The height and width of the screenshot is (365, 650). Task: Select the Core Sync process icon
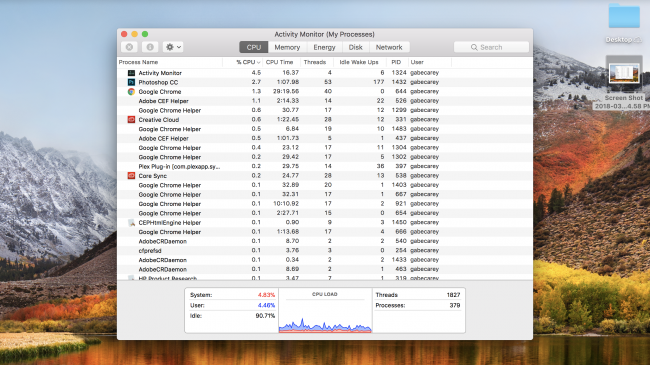pyautogui.click(x=131, y=175)
